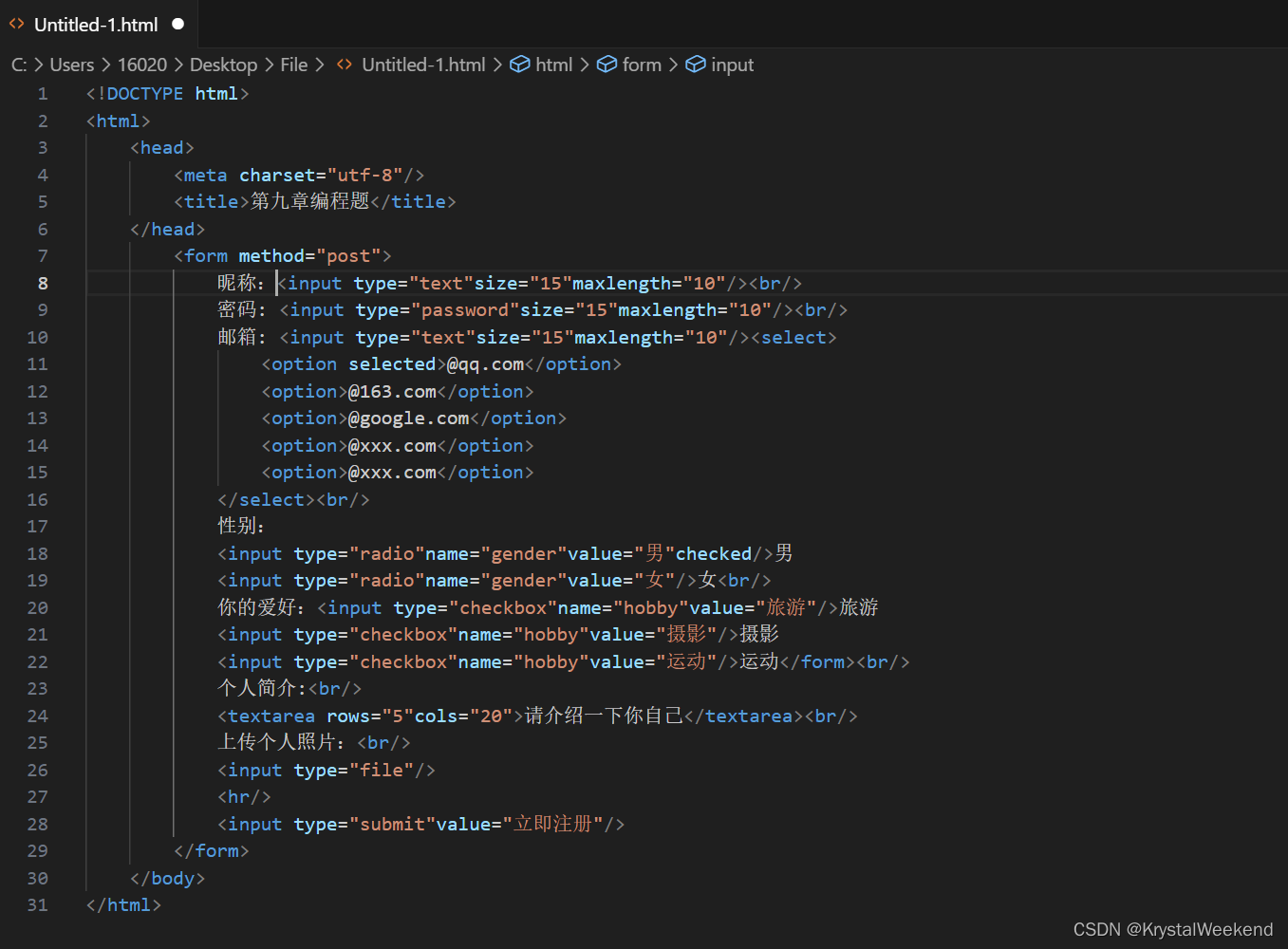Open the File breadcrumb folder
Viewport: 1288px width, 949px height.
pyautogui.click(x=294, y=65)
